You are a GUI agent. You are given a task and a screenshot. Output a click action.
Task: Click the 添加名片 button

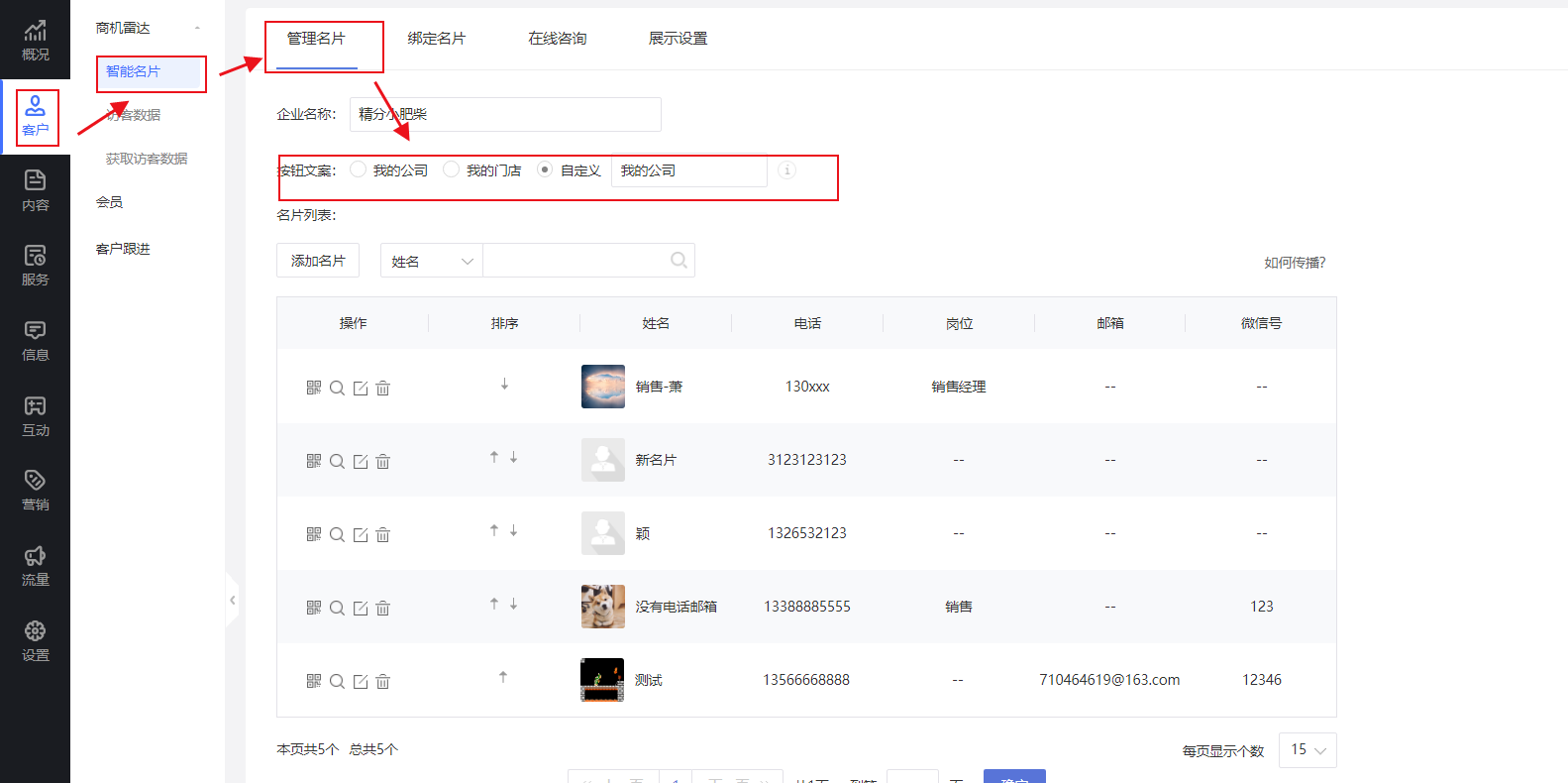[318, 261]
